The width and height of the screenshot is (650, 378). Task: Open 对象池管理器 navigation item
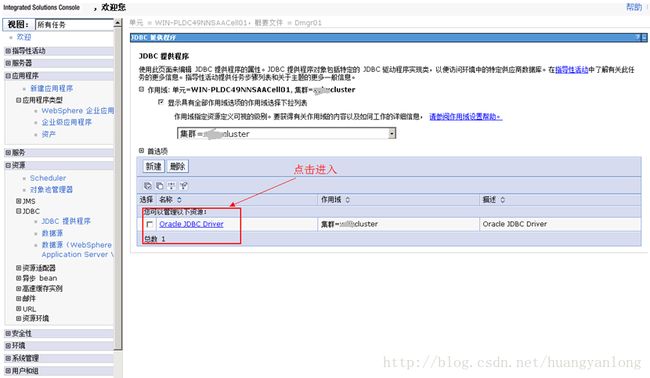51,189
